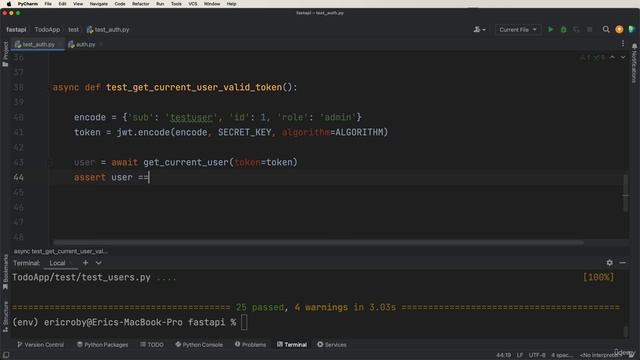Click the fold marker beside line 43
Image resolution: width=640 pixels, height=360 pixels.
(50, 162)
